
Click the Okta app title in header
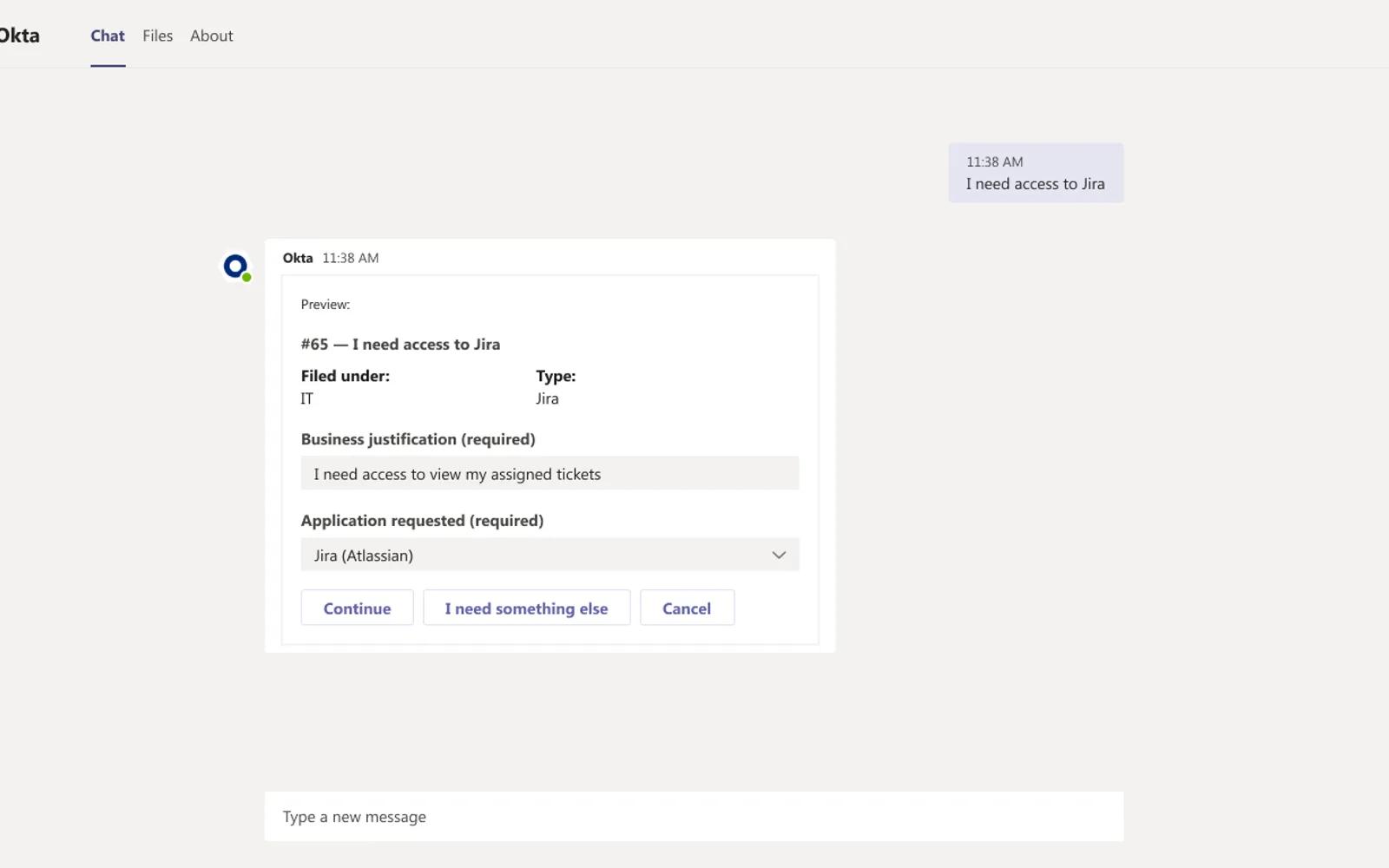19,36
